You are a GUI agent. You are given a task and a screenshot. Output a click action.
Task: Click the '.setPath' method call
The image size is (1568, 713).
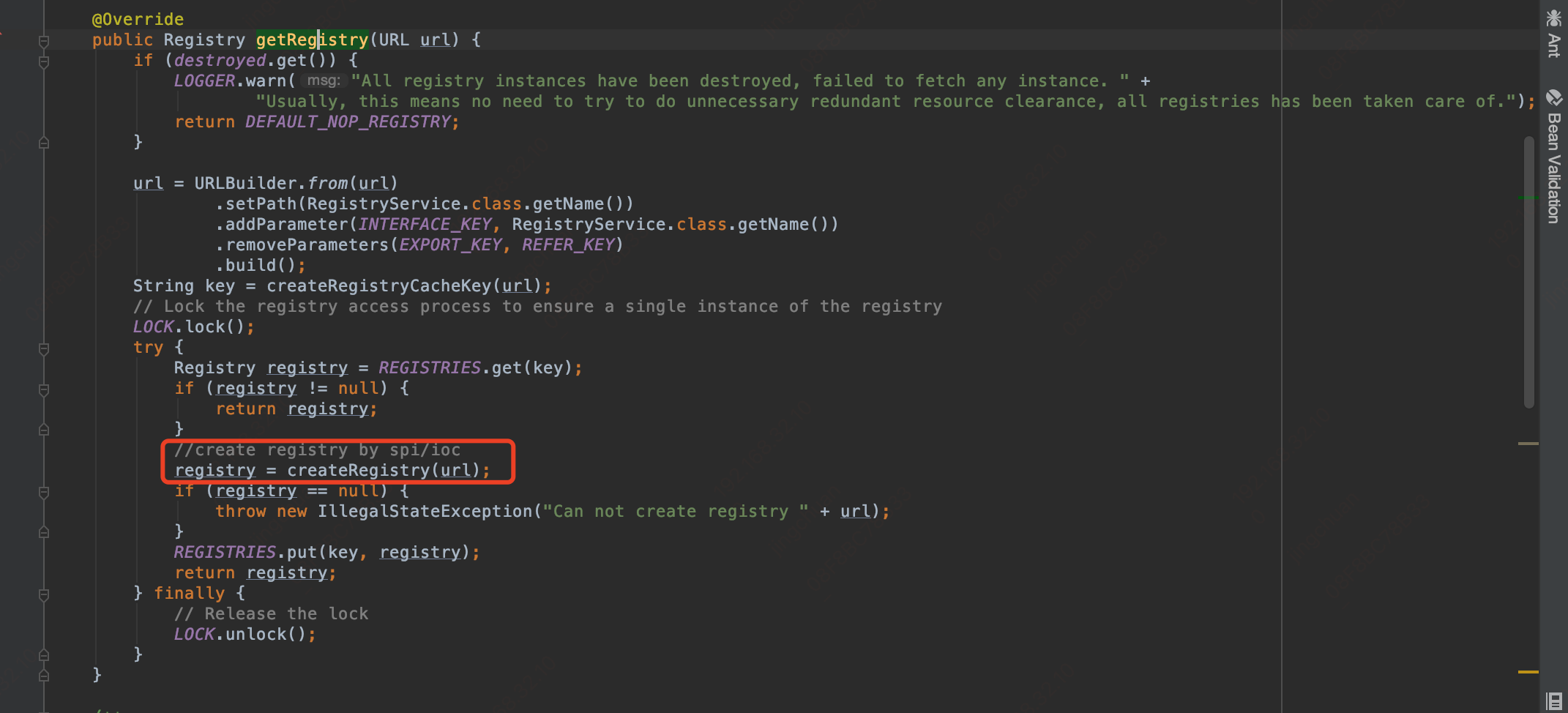click(x=255, y=204)
